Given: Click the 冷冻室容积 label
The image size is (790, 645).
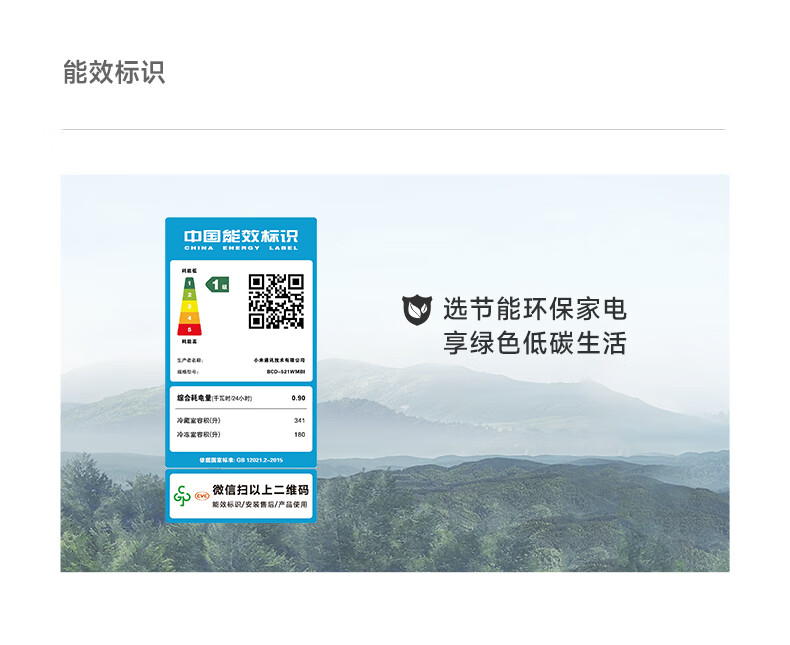Looking at the screenshot, I should [x=199, y=434].
